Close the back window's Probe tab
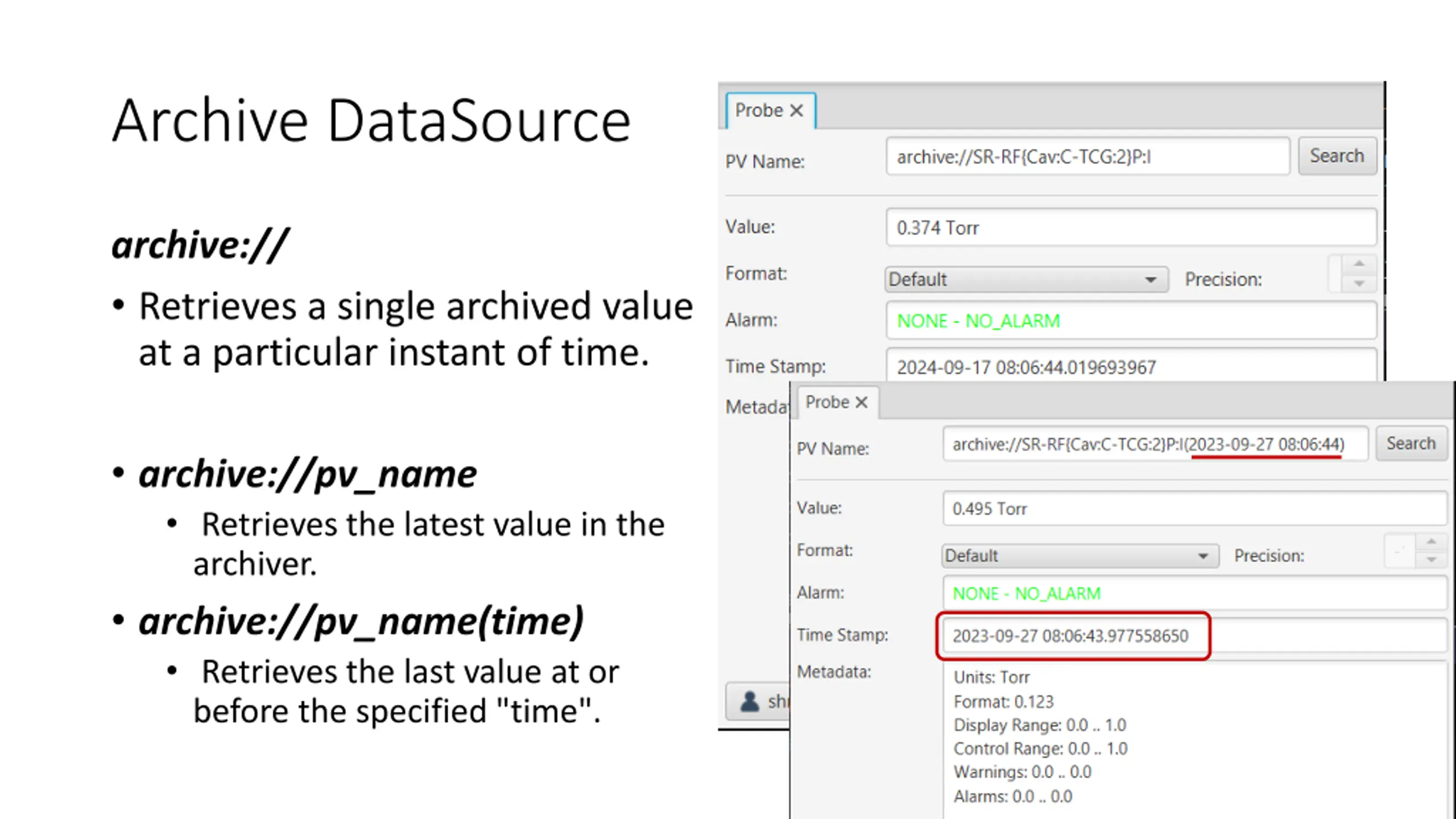Viewport: 1456px width, 819px height. 797,110
